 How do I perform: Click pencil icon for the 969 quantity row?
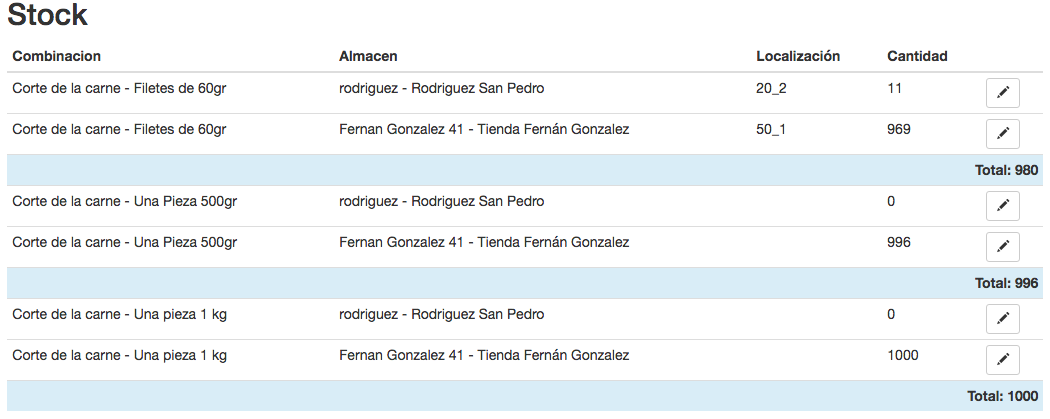coord(1003,134)
